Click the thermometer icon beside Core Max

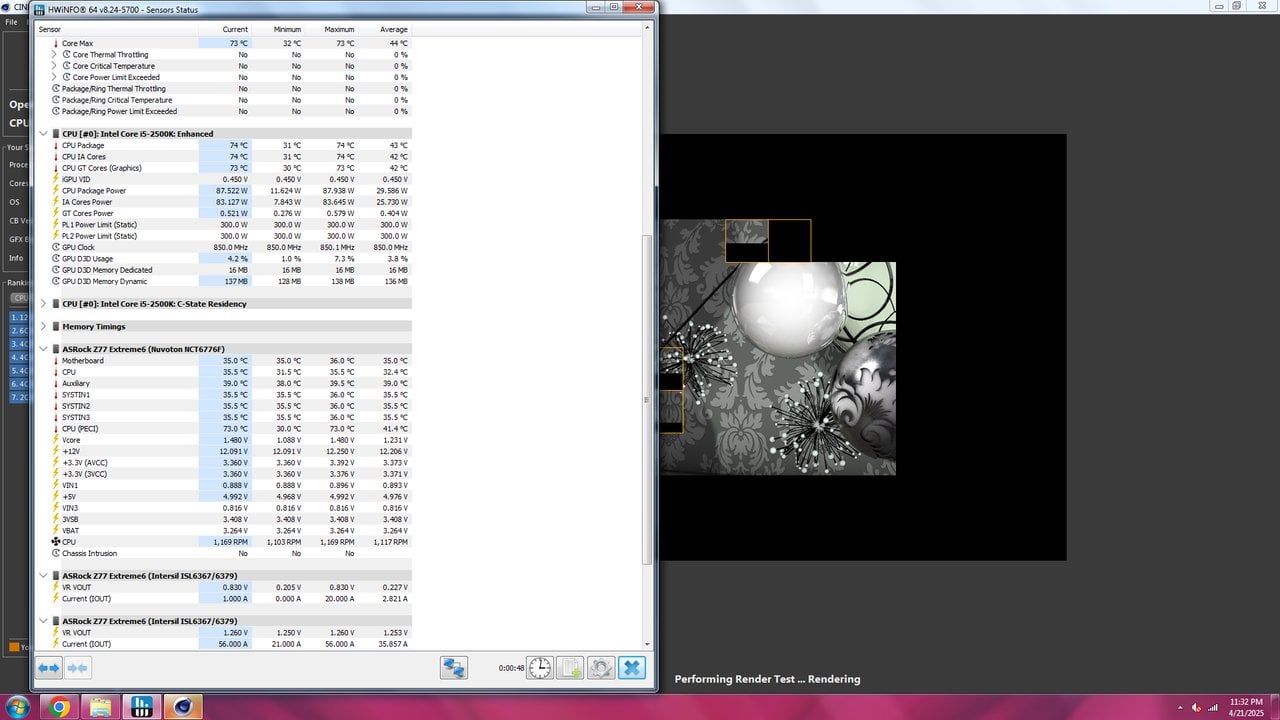pyautogui.click(x=56, y=44)
